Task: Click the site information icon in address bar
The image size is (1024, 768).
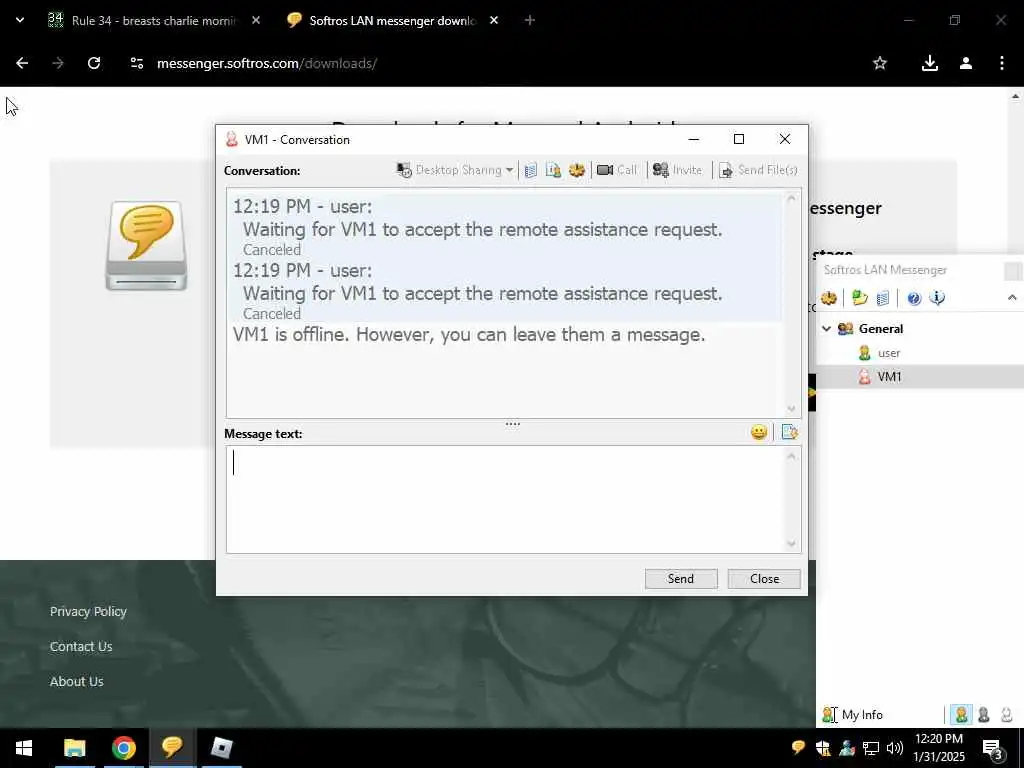Action: coord(136,63)
